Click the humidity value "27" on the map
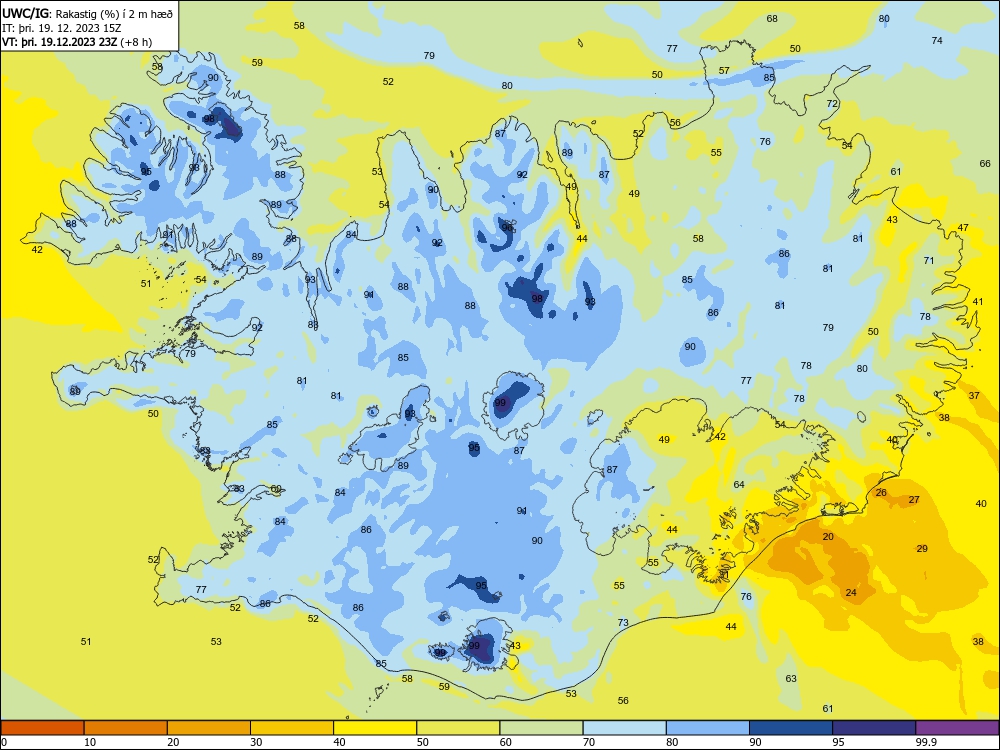Viewport: 1000px width, 750px height. click(x=914, y=499)
